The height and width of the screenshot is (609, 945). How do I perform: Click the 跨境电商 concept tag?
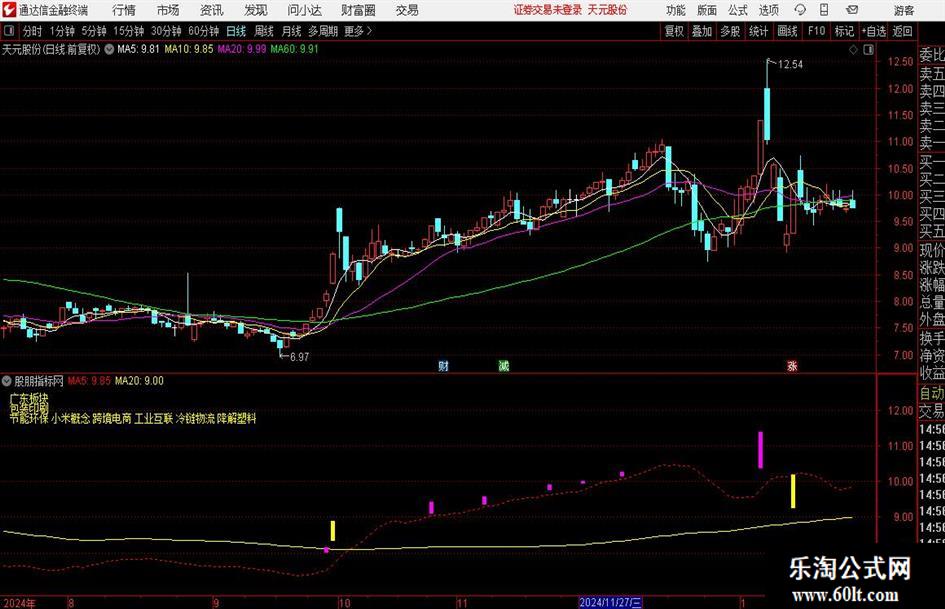pyautogui.click(x=112, y=418)
